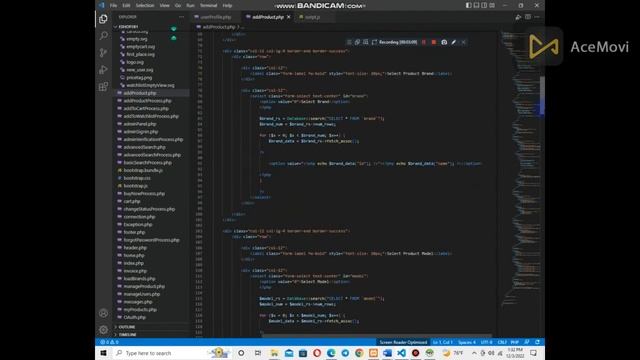
Task: Click the PHP language mode indicator
Action: (x=515, y=342)
